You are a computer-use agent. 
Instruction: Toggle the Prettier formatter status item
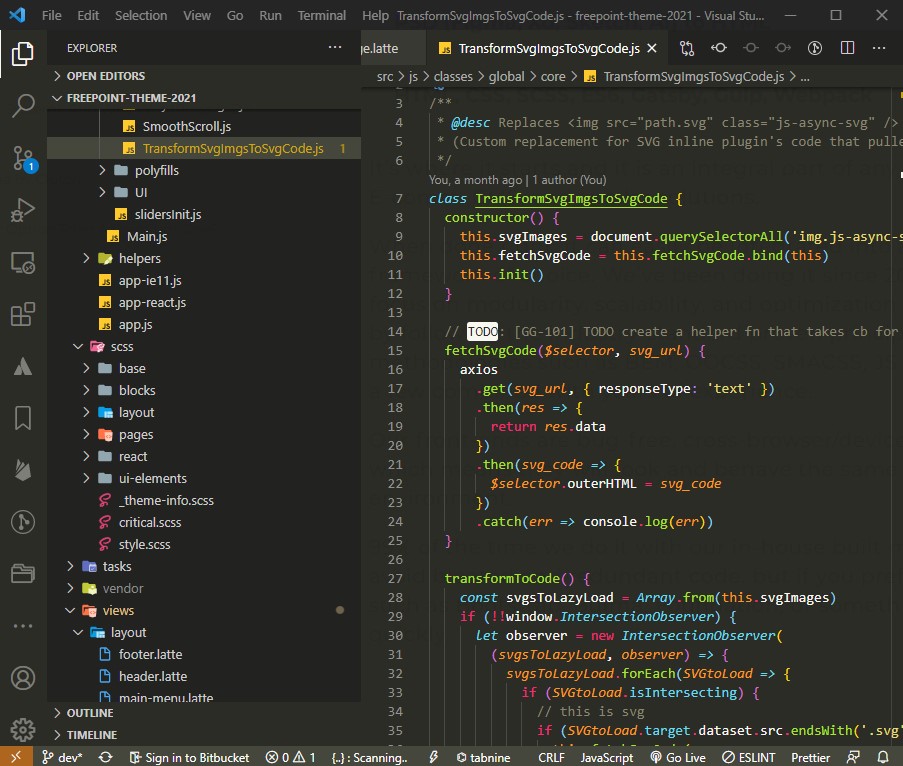[x=810, y=757]
